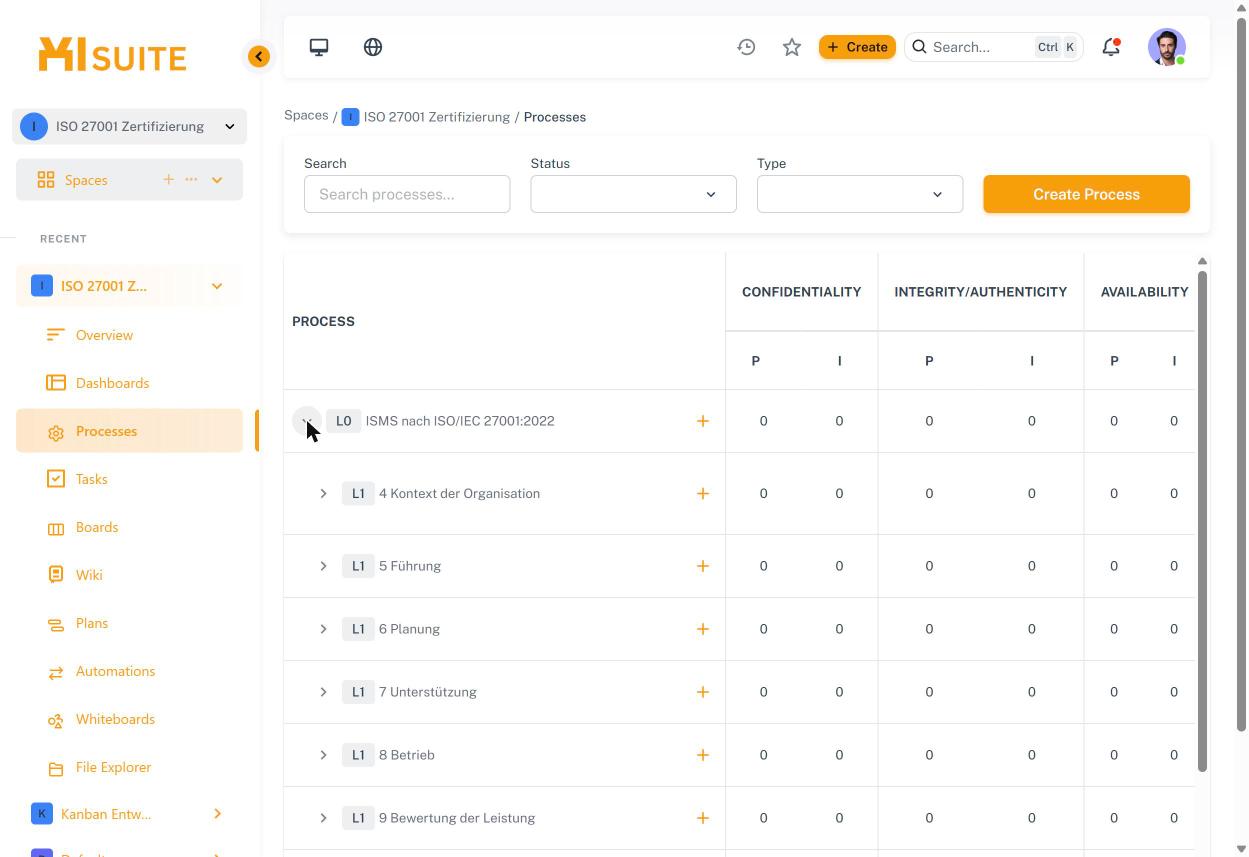The height and width of the screenshot is (857, 1249).
Task: Click the Search processes input field
Action: (407, 194)
